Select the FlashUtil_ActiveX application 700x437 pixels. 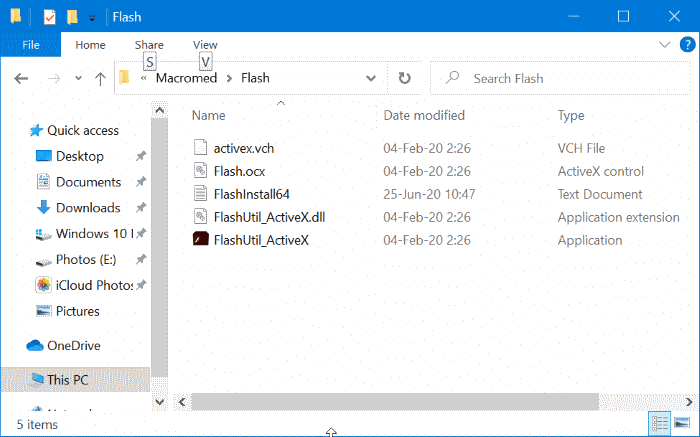coord(261,241)
